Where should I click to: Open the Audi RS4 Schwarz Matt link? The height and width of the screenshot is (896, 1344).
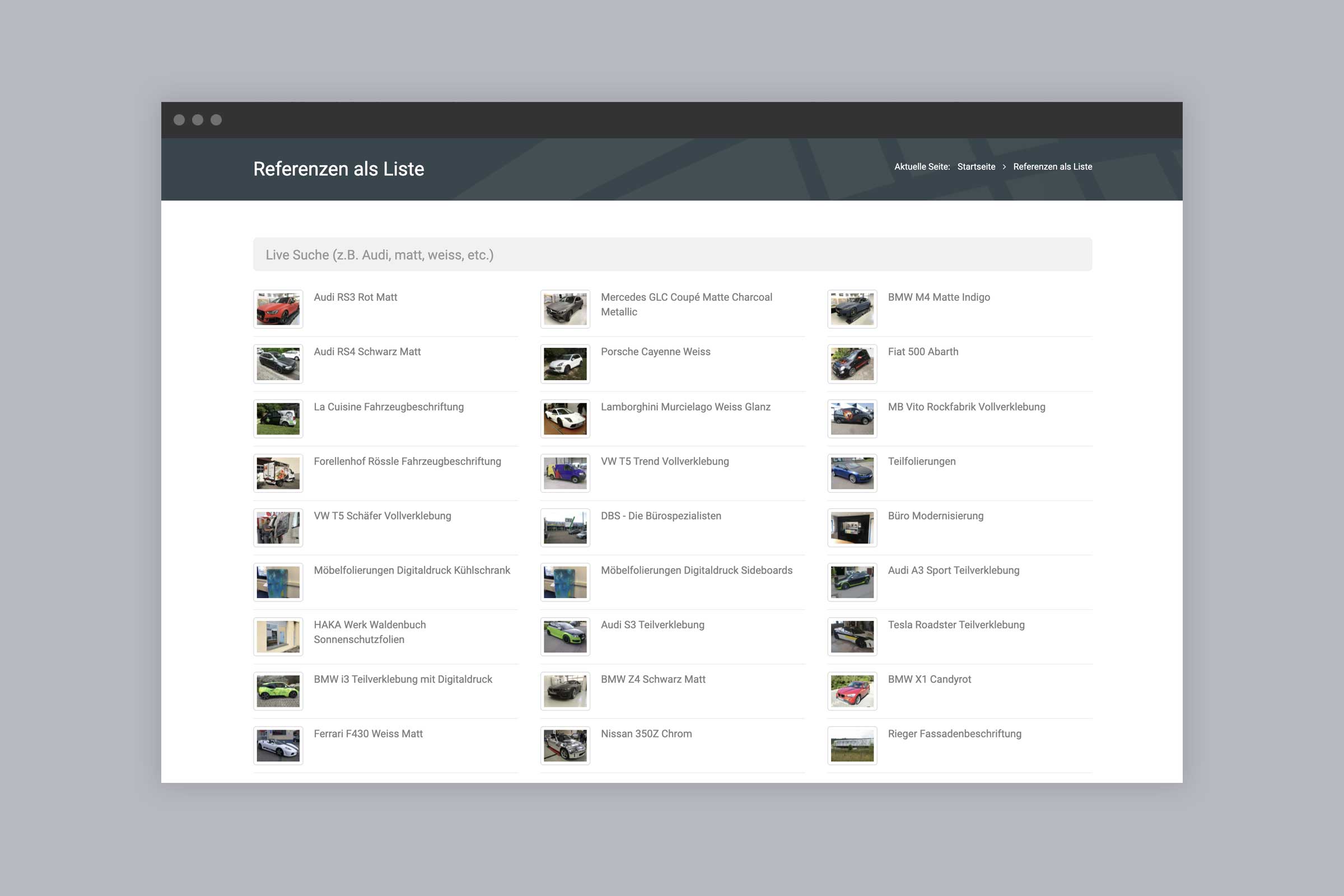tap(367, 352)
